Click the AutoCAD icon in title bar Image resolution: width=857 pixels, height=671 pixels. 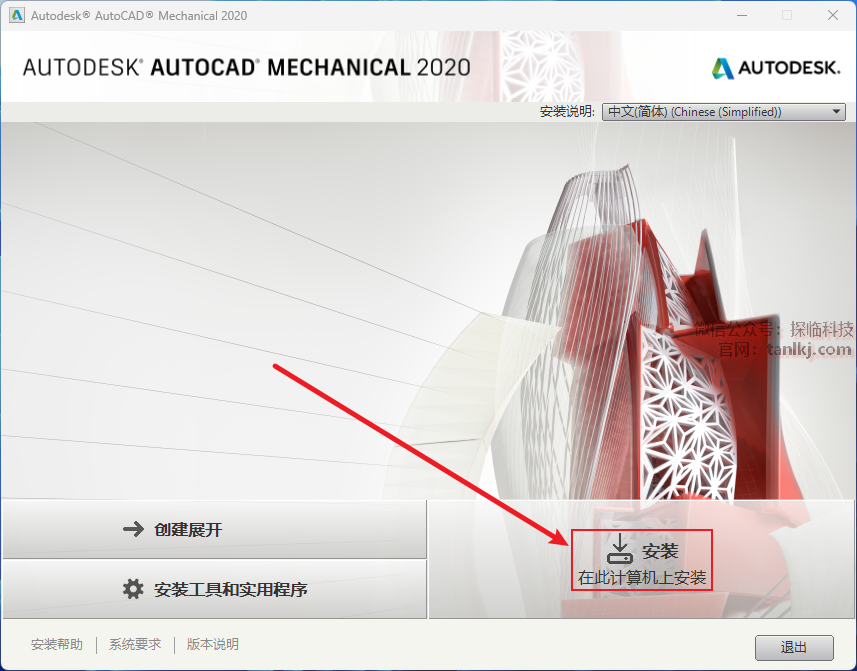pyautogui.click(x=17, y=15)
